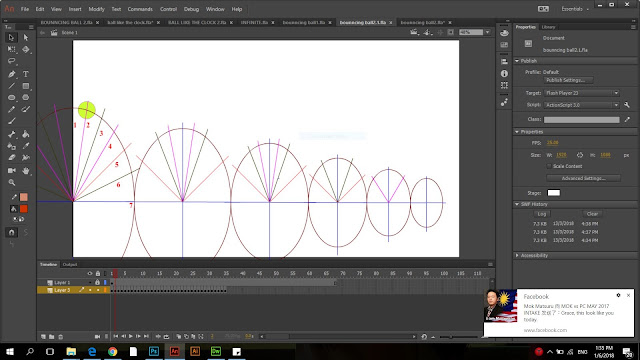Screen dimensions: 640x360
Task: Click the Advanced Settings button
Action: [584, 178]
